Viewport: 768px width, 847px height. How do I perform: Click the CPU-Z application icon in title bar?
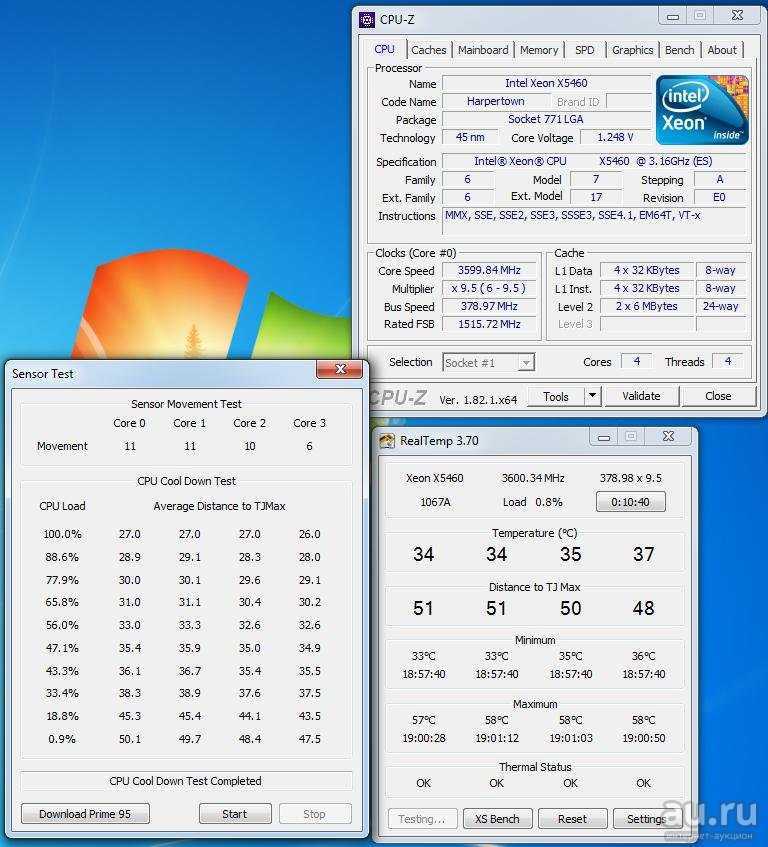pos(367,19)
